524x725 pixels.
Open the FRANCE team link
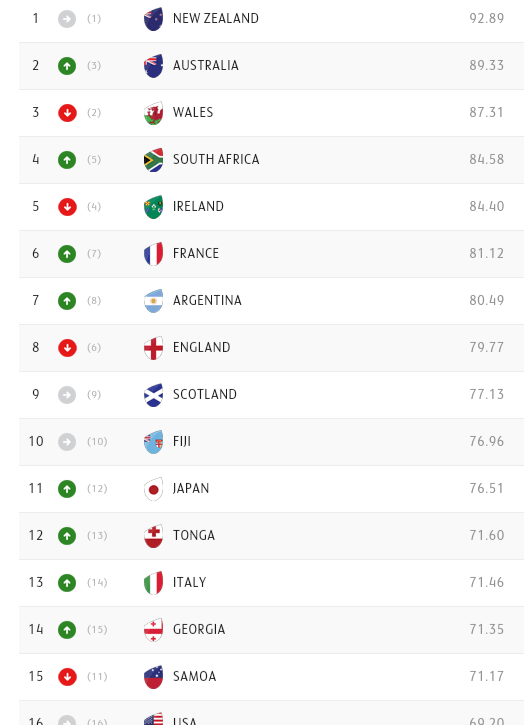pyautogui.click(x=196, y=253)
